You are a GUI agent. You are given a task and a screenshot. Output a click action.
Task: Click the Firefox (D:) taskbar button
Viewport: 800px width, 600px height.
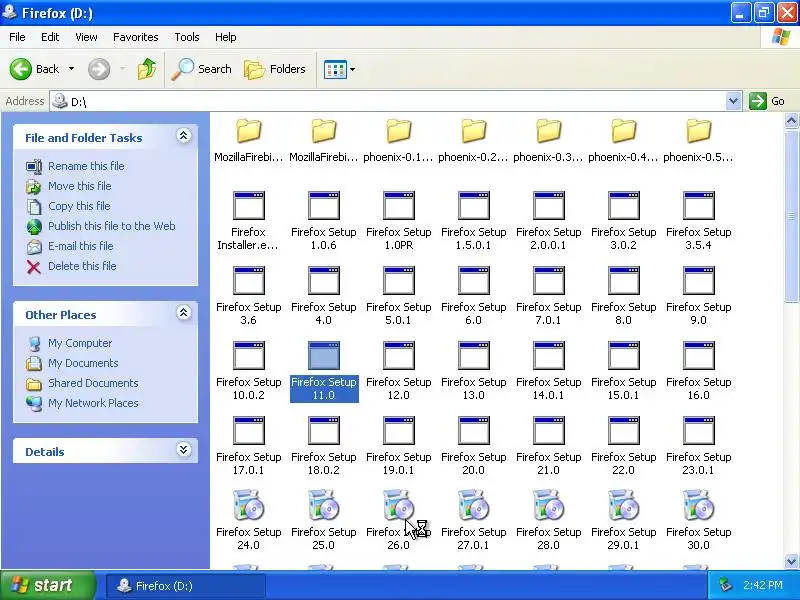pos(186,586)
